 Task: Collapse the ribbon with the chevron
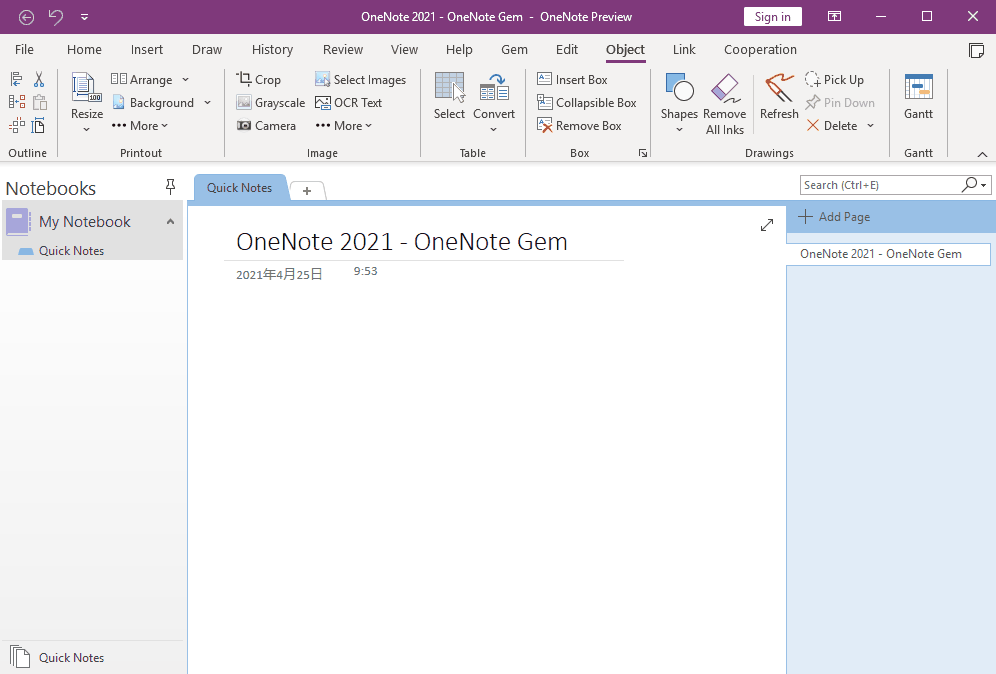(x=982, y=154)
